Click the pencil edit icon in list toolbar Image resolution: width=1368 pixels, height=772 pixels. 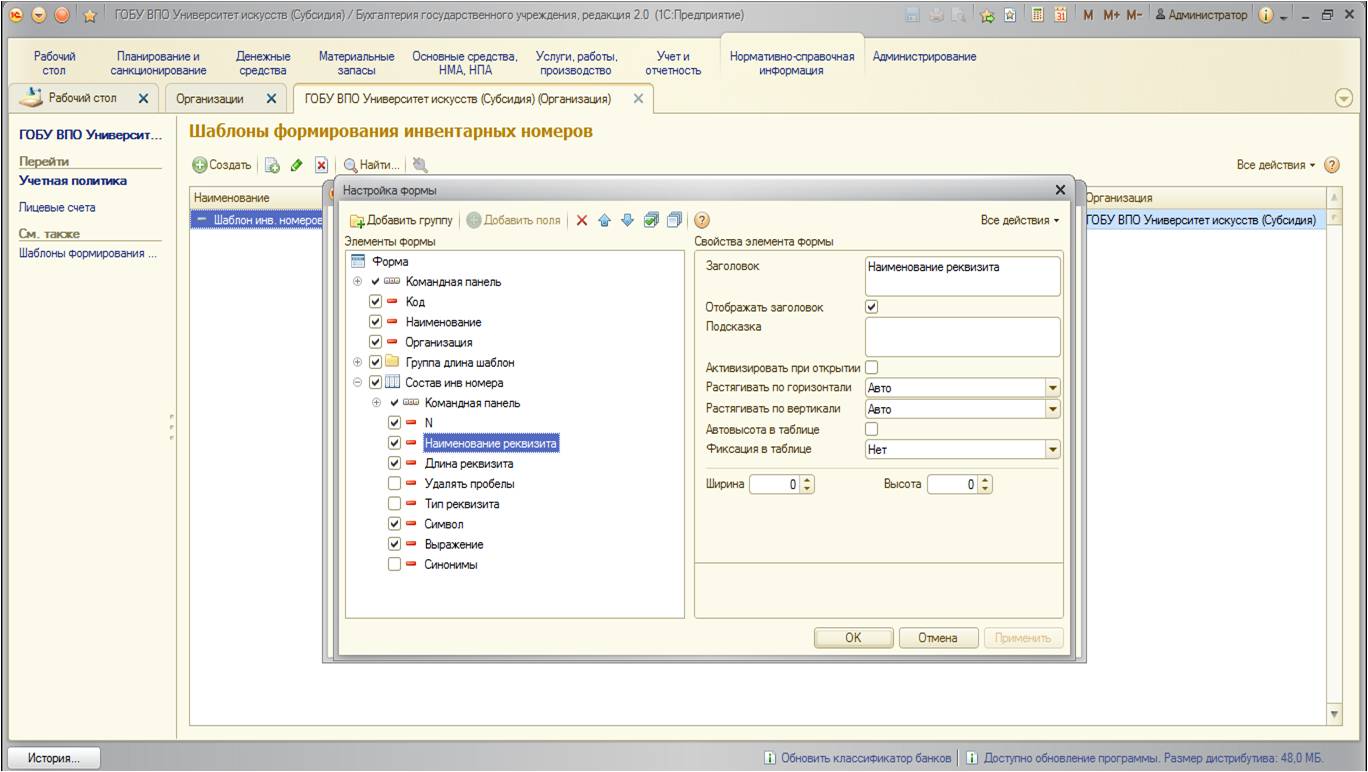(296, 165)
